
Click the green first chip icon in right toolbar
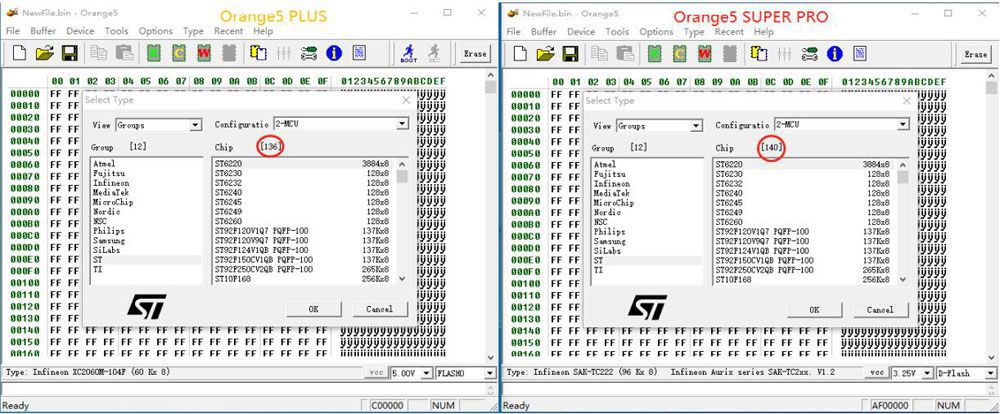click(653, 53)
